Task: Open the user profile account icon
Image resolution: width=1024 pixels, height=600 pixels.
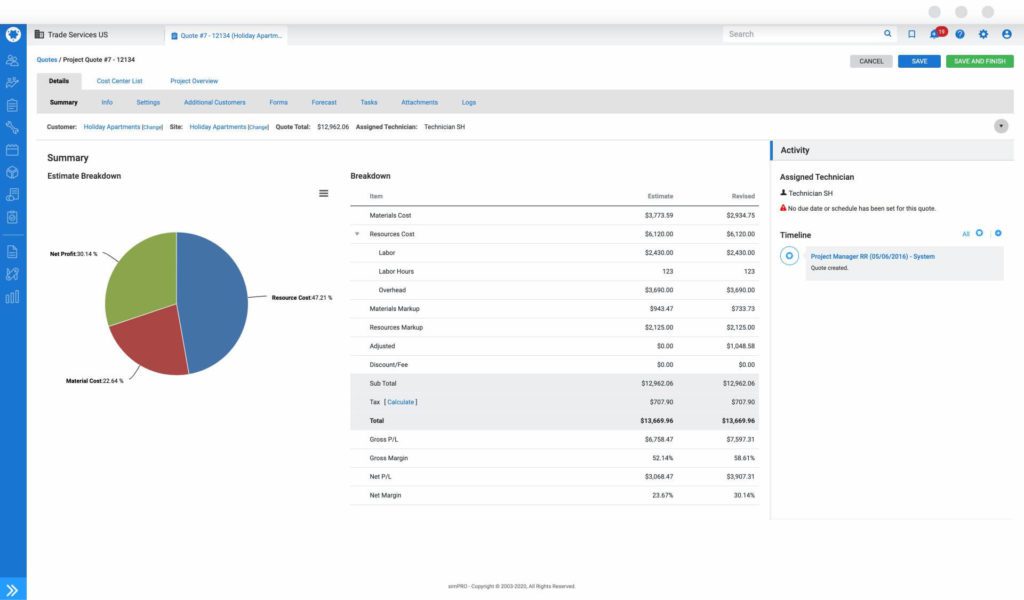Action: click(1008, 33)
